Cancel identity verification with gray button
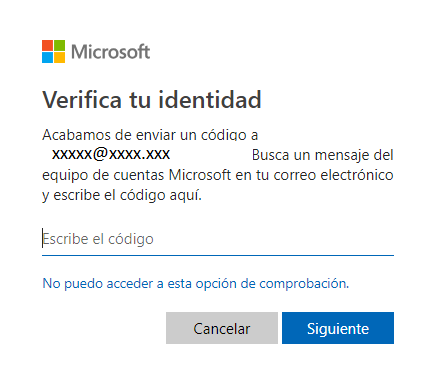 (222, 328)
